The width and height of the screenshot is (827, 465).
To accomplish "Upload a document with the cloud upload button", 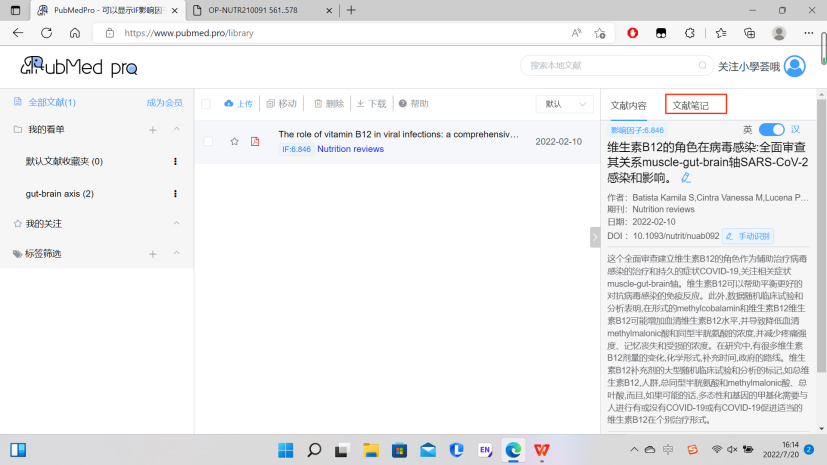I will coord(238,104).
